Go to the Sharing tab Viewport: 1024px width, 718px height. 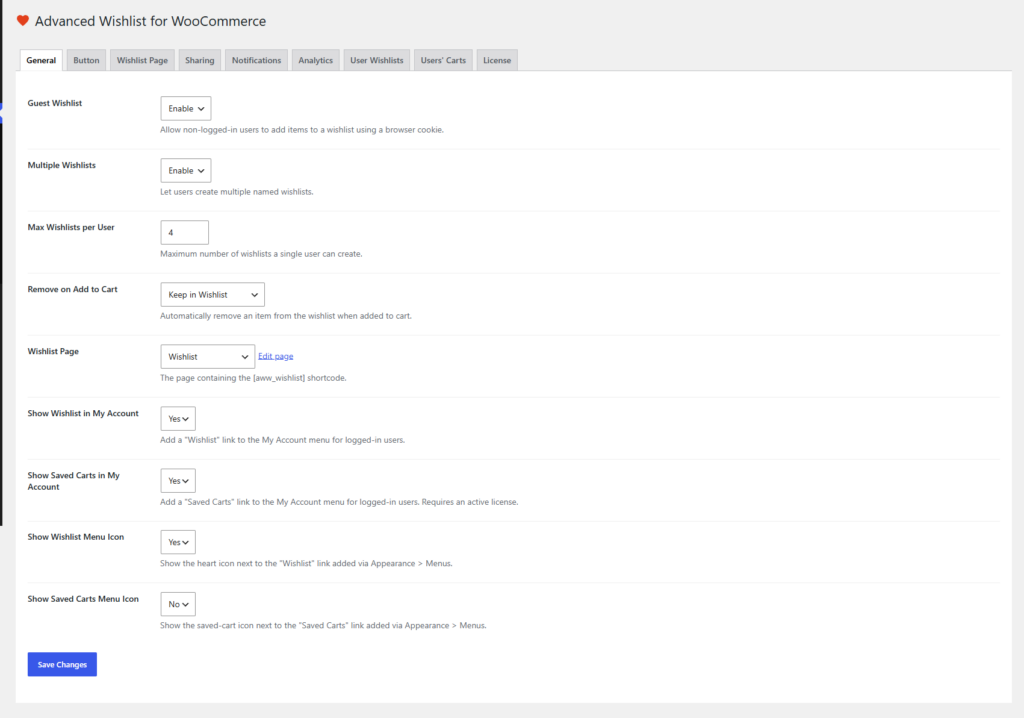tap(199, 60)
